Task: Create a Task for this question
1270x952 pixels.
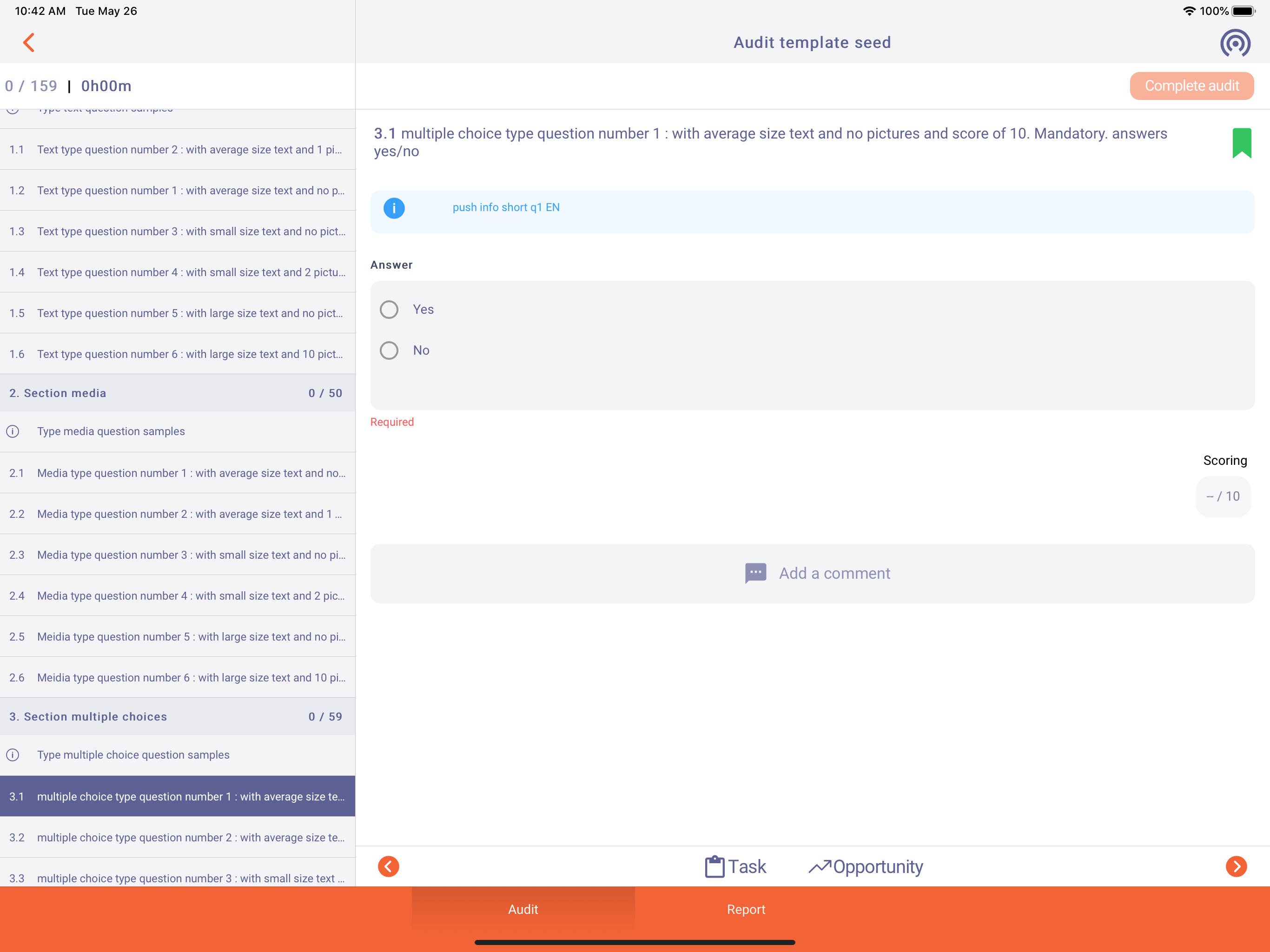Action: [x=735, y=866]
